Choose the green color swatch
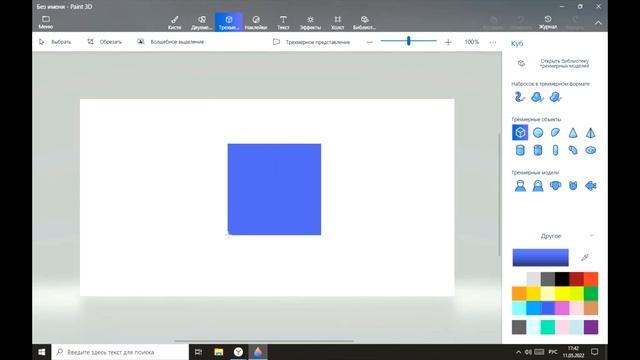This screenshot has height=360, width=640. pyautogui.click(x=591, y=293)
